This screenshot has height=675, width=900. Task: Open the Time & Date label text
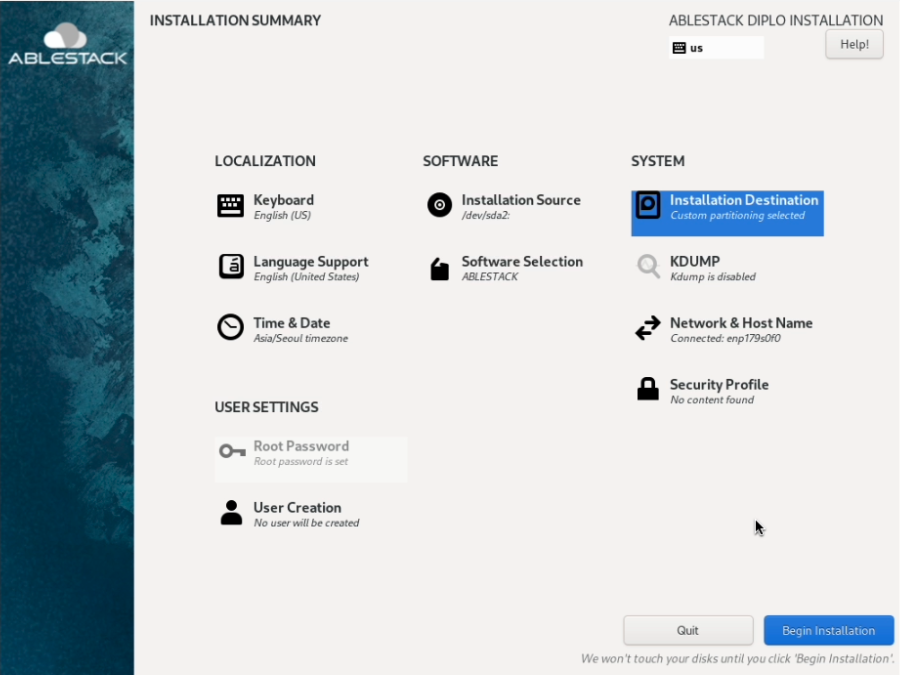click(x=291, y=323)
